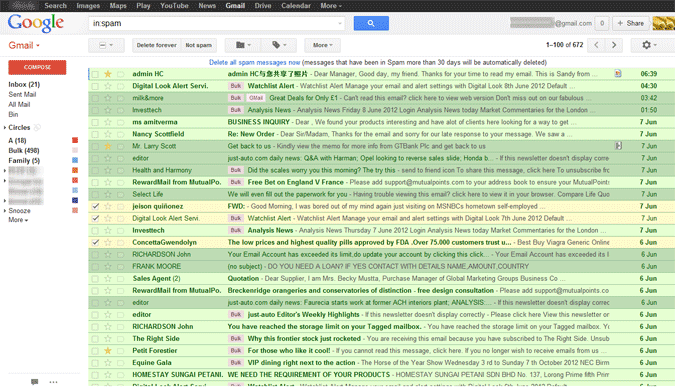Open Inbox (21) in sidebar
Image resolution: width=675 pixels, height=390 pixels.
pos(24,84)
